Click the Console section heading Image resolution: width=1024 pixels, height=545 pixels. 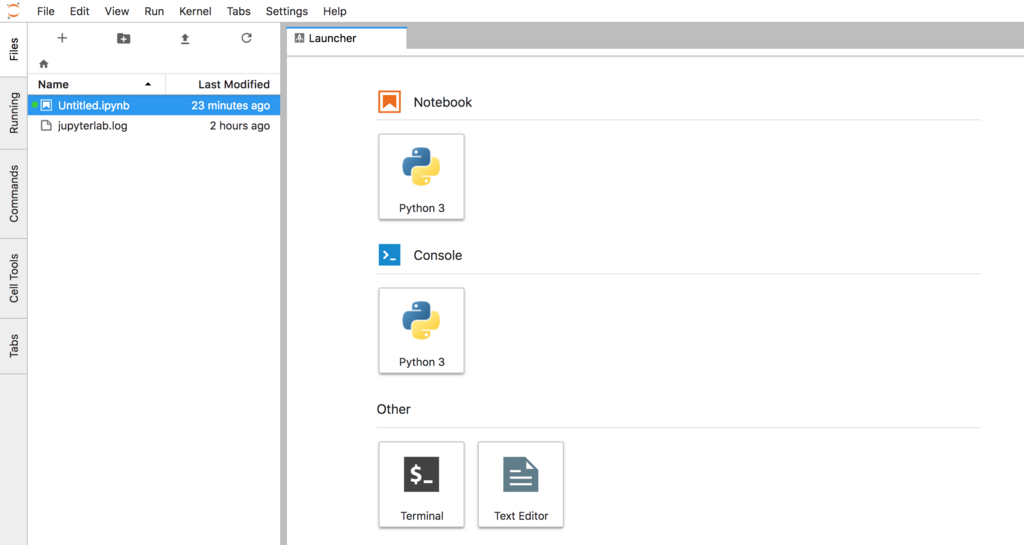[438, 255]
